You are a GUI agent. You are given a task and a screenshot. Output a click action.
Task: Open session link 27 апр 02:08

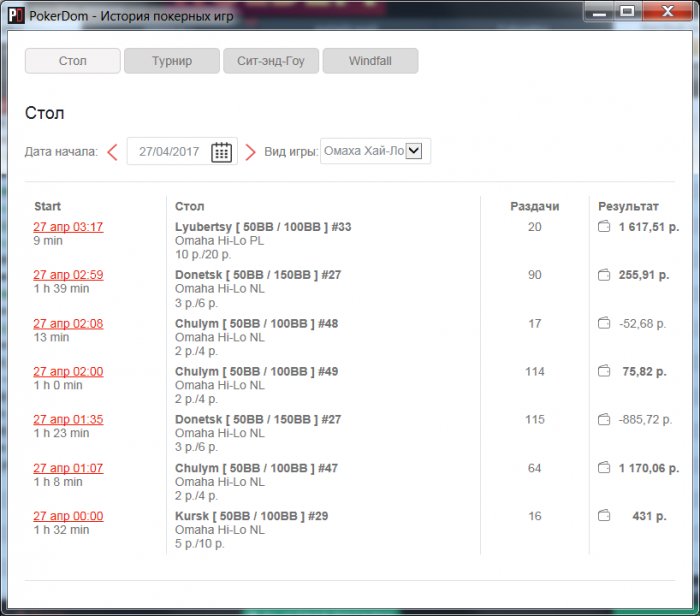[68, 324]
